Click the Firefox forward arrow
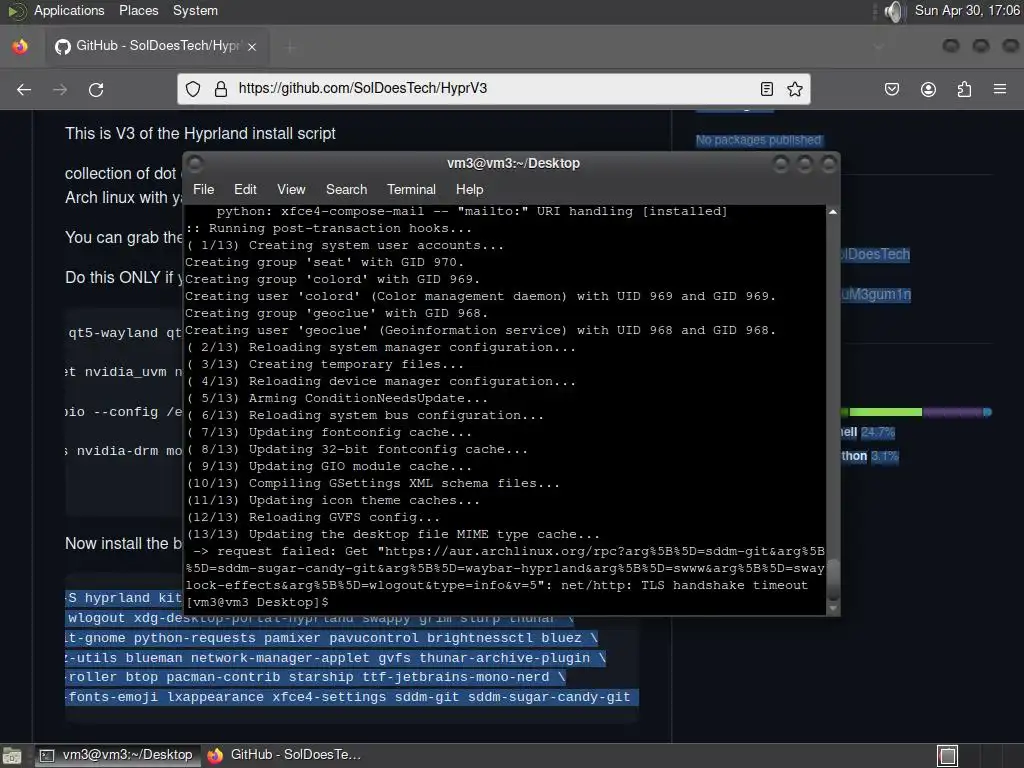This screenshot has height=768, width=1024. coord(60,89)
